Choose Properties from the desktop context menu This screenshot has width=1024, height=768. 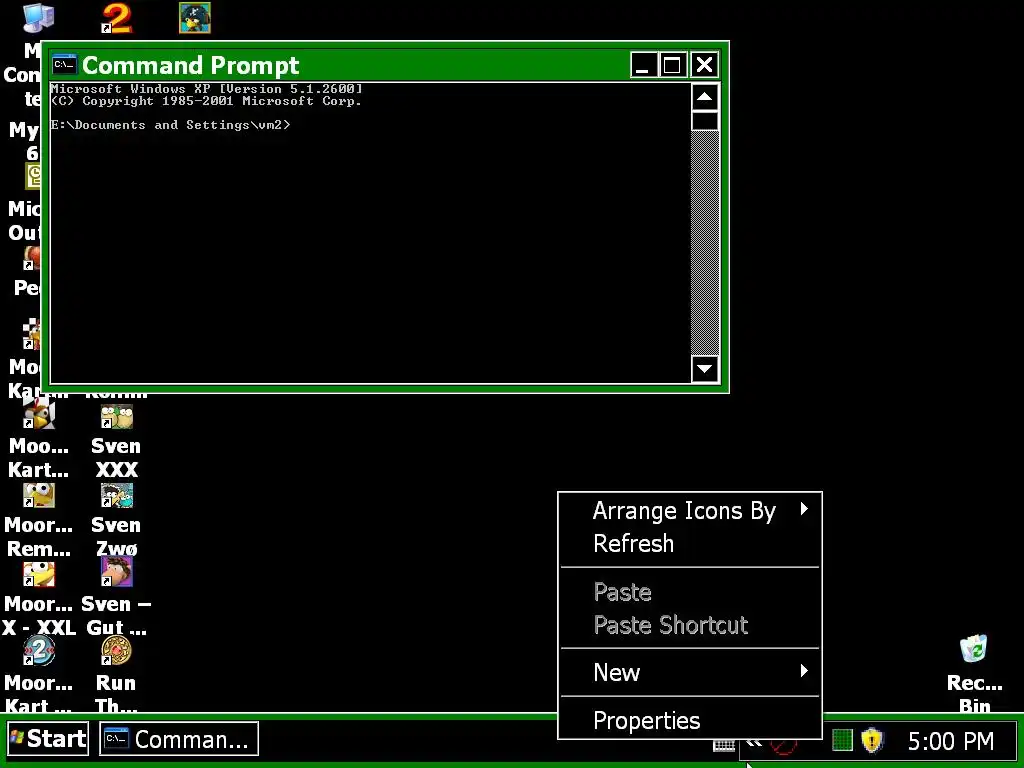pyautogui.click(x=690, y=720)
